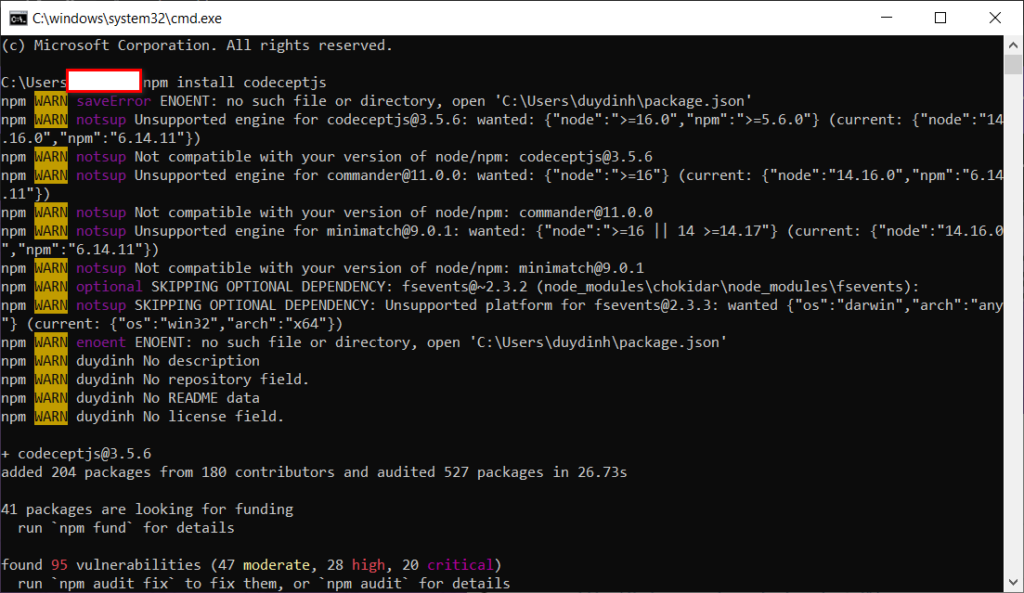Click the red 'saveError' text
This screenshot has width=1024, height=593.
click(114, 101)
